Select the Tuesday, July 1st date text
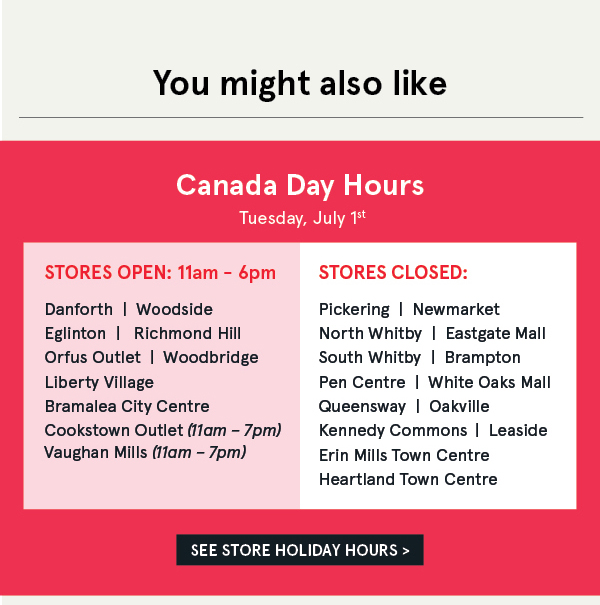The height and width of the screenshot is (605, 600). click(x=300, y=217)
